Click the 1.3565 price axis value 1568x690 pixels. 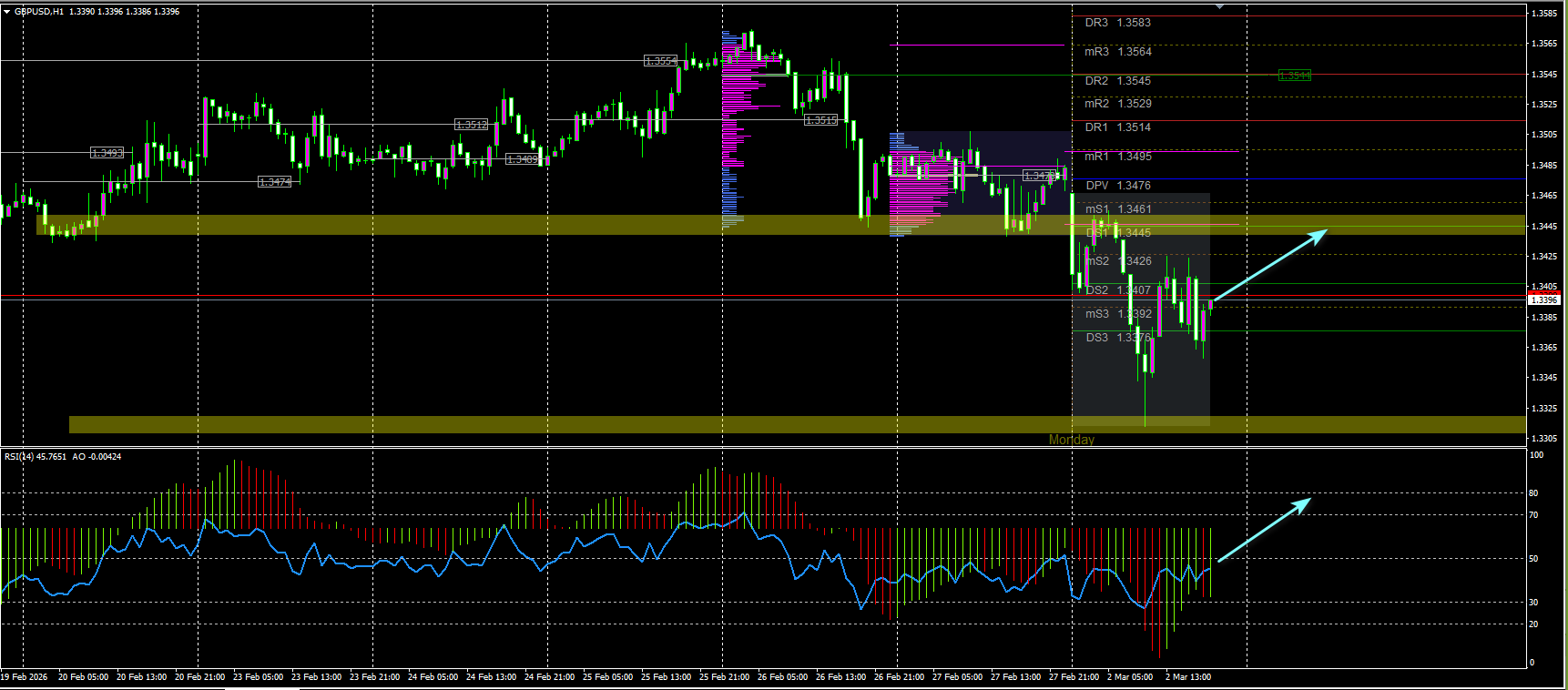click(x=1544, y=44)
